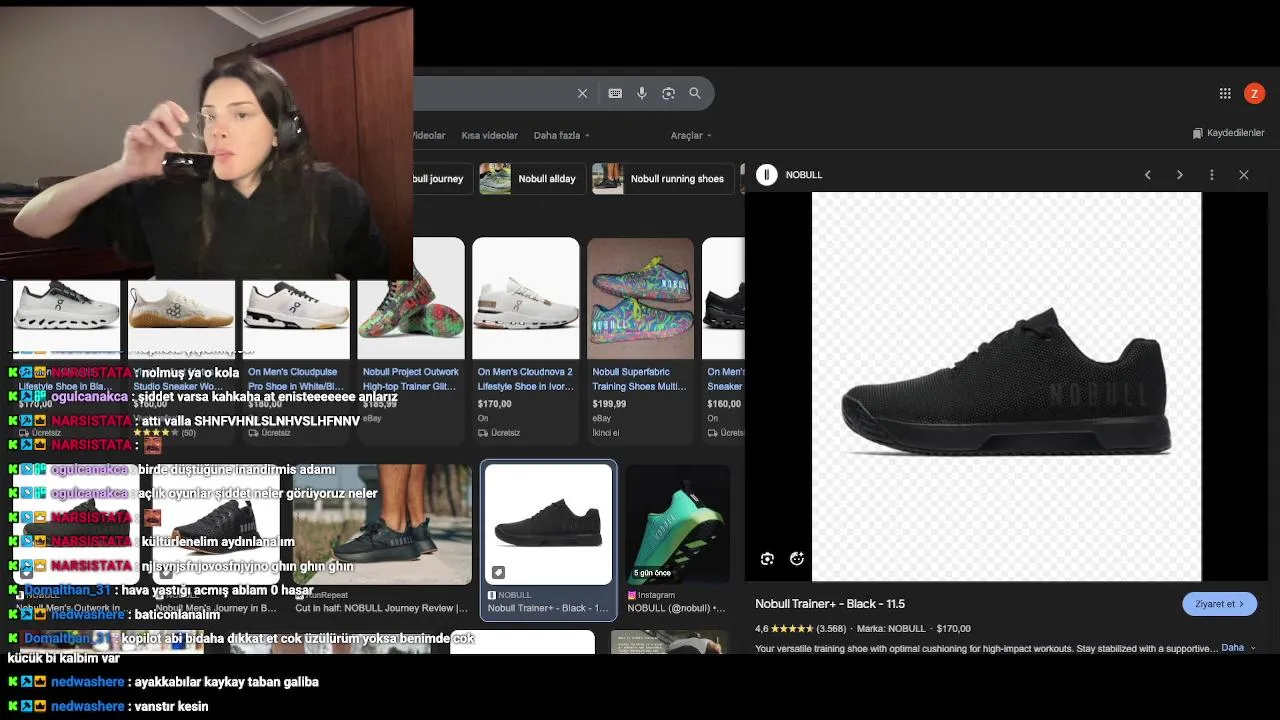The image size is (1280, 720).
Task: Open three-dot options in preview panel
Action: click(x=1212, y=175)
